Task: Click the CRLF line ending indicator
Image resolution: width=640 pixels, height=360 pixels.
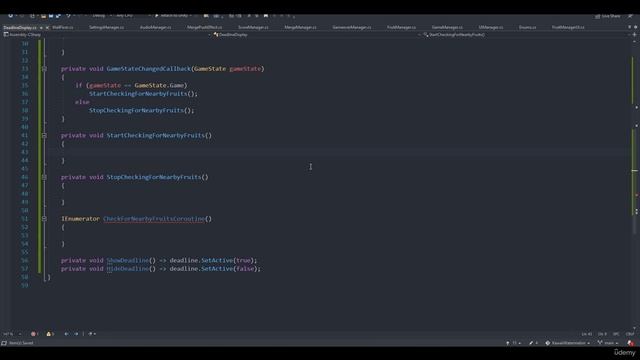Action: [630, 334]
